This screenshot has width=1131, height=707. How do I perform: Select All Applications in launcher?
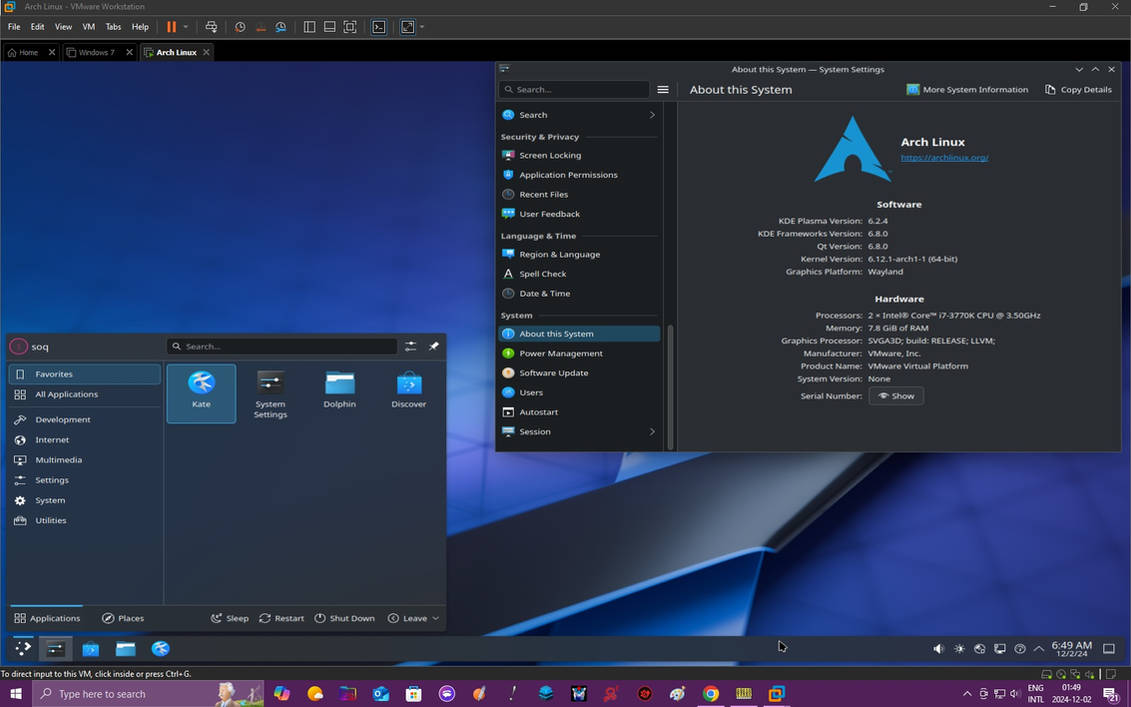[85, 395]
